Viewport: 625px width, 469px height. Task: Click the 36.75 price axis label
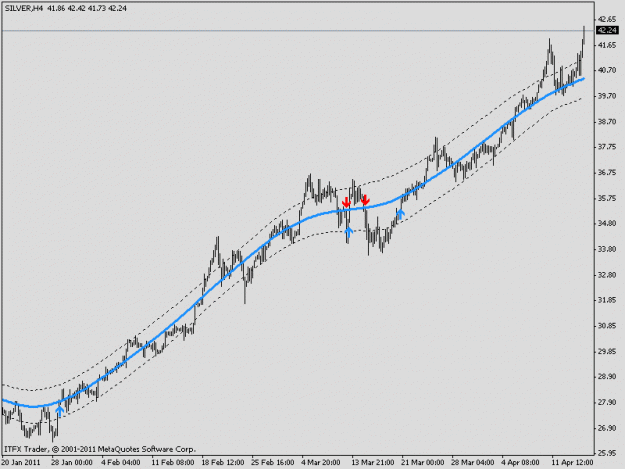[607, 173]
